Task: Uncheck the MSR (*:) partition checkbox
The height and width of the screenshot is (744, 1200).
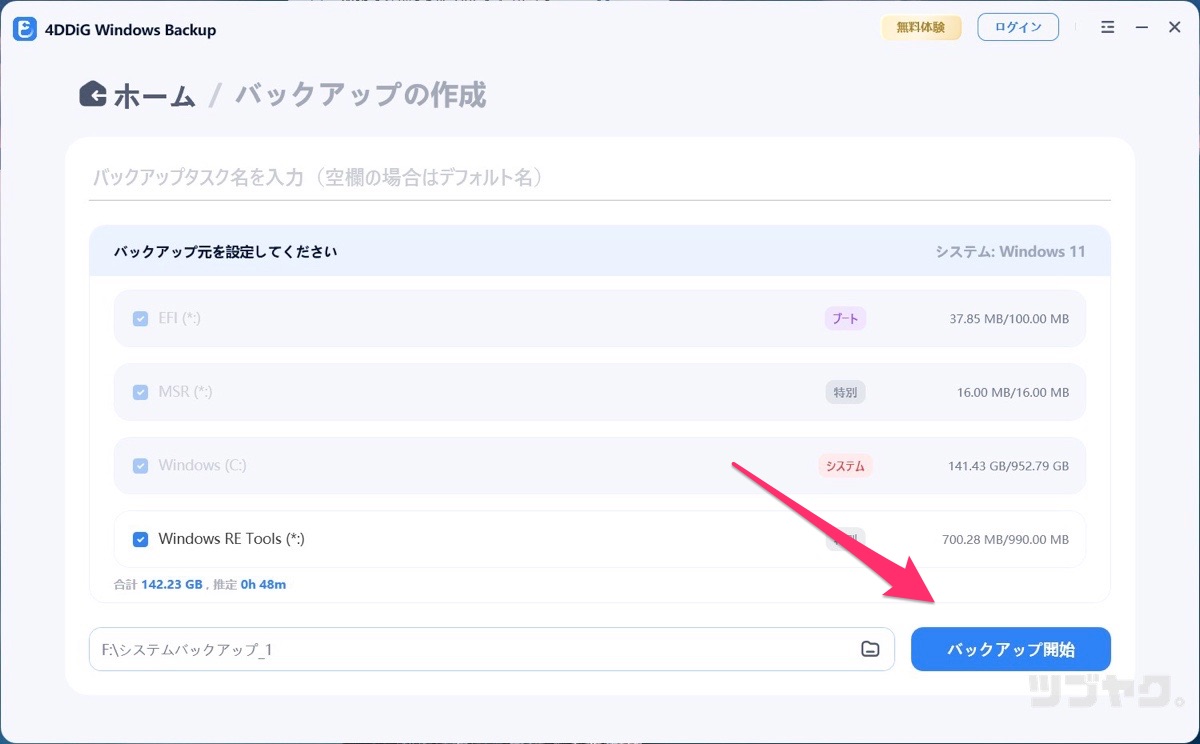Action: [x=140, y=391]
